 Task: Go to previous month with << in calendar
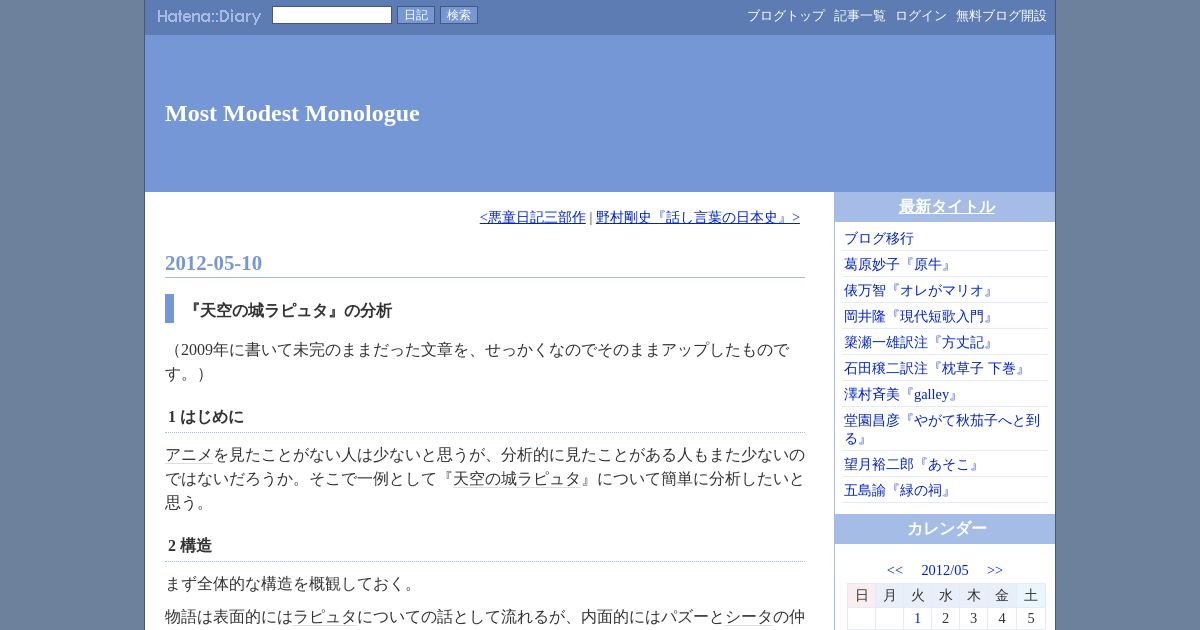[895, 570]
